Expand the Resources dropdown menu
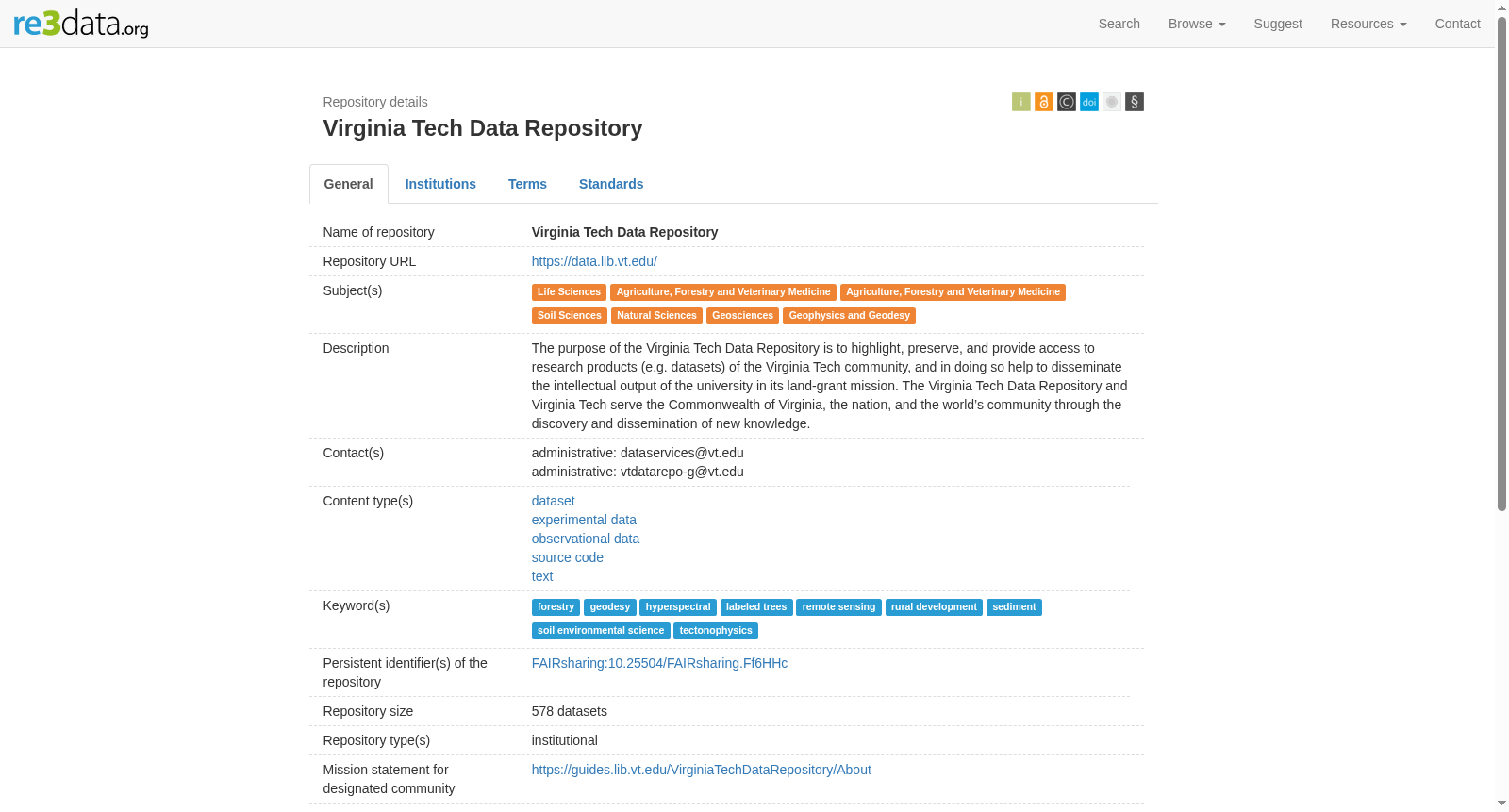Viewport: 1509px width, 812px height. (x=1368, y=24)
